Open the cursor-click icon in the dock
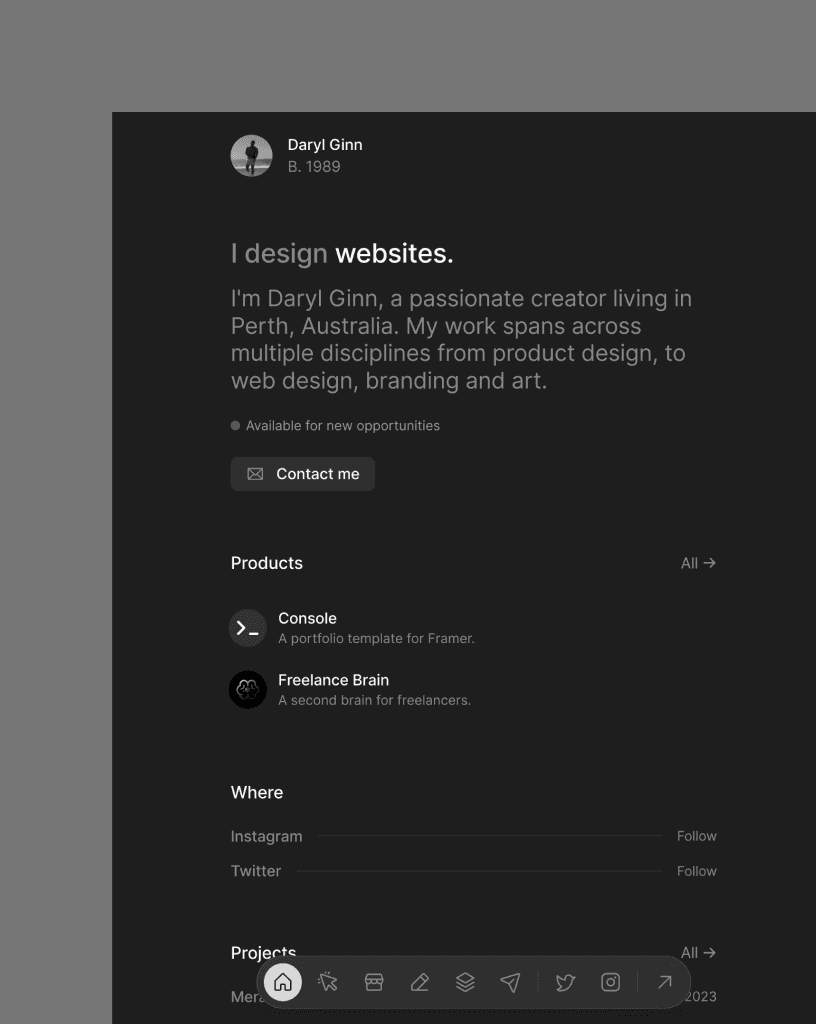 click(328, 982)
